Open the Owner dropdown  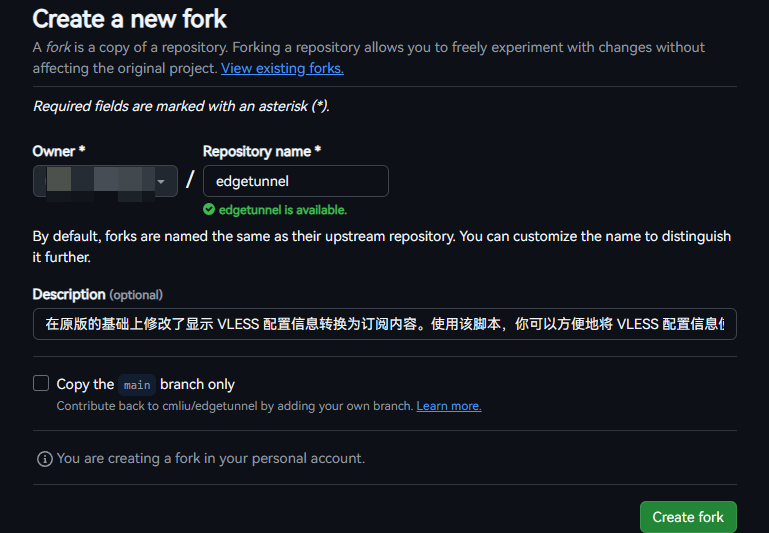click(105, 181)
